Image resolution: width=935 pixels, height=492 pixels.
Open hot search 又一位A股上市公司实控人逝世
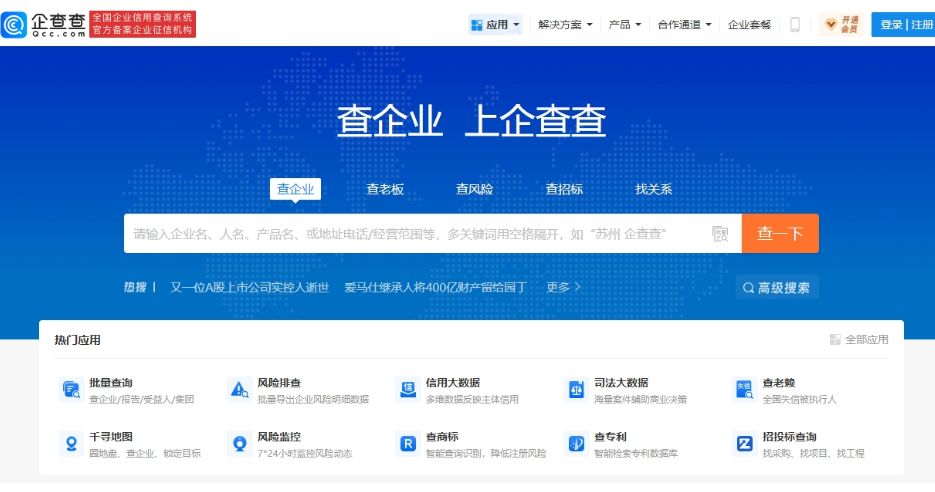click(249, 287)
